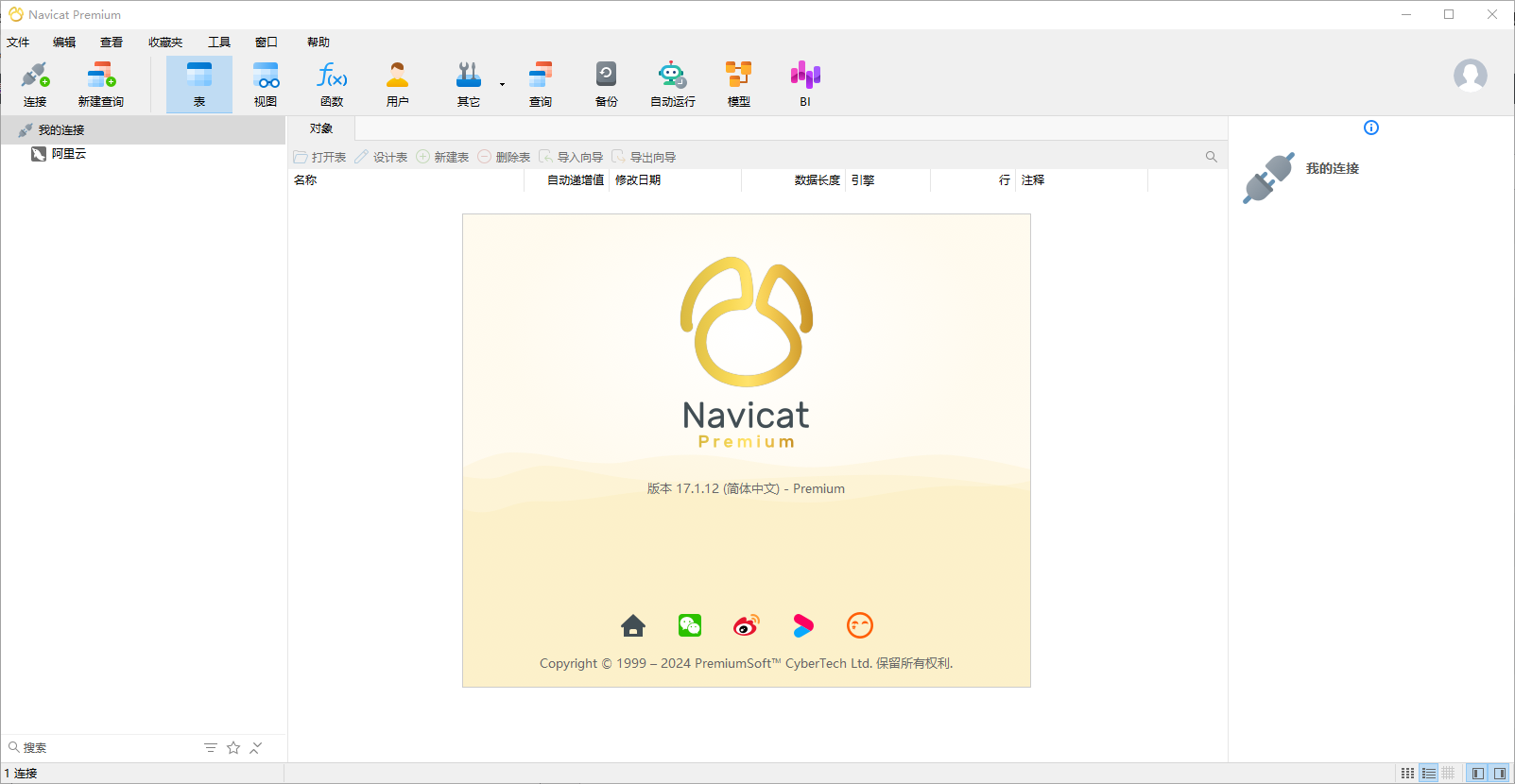Click the 导入向导 (Import Wizard) button

pyautogui.click(x=571, y=157)
